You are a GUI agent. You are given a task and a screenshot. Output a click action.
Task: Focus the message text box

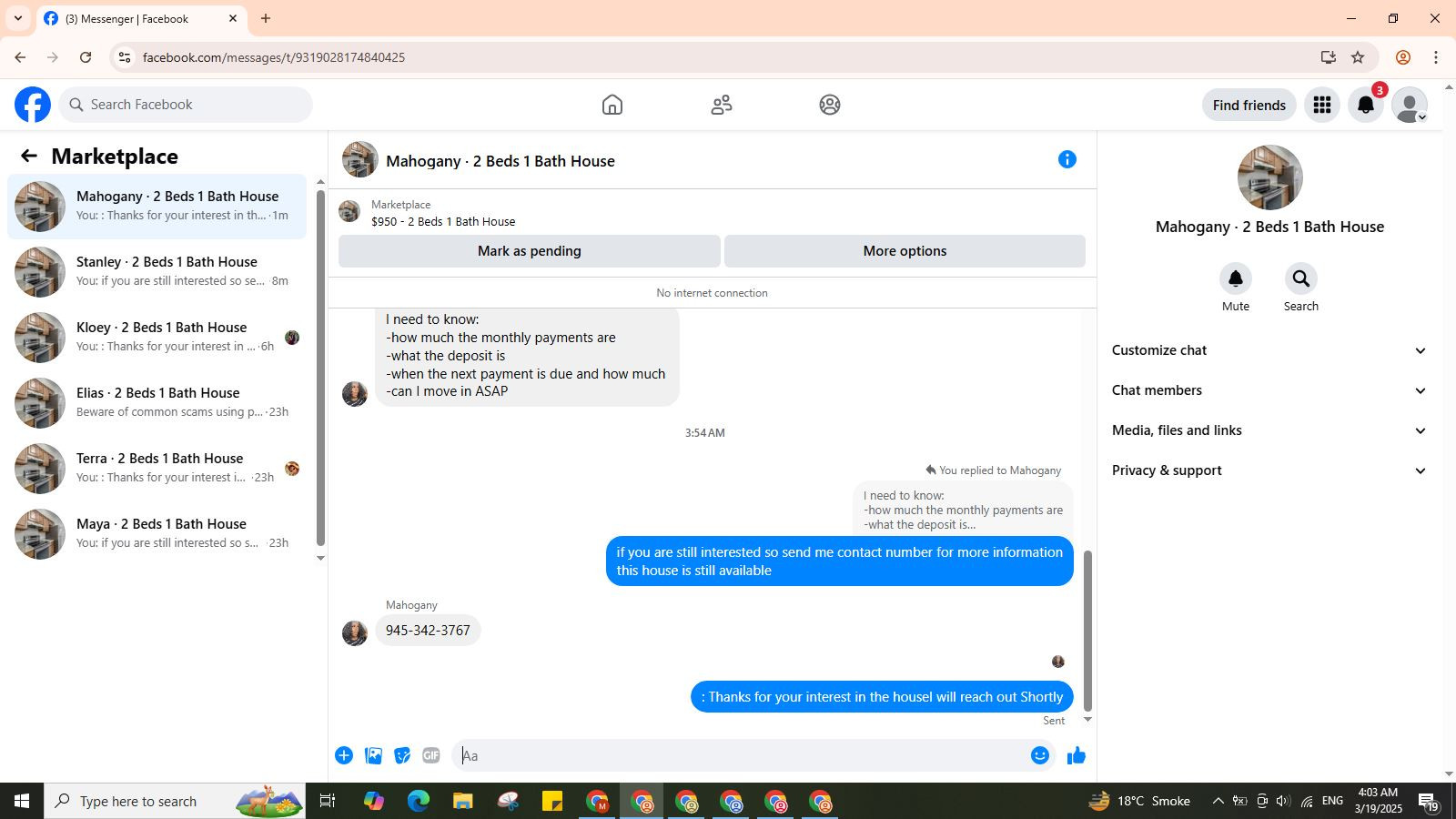(742, 755)
